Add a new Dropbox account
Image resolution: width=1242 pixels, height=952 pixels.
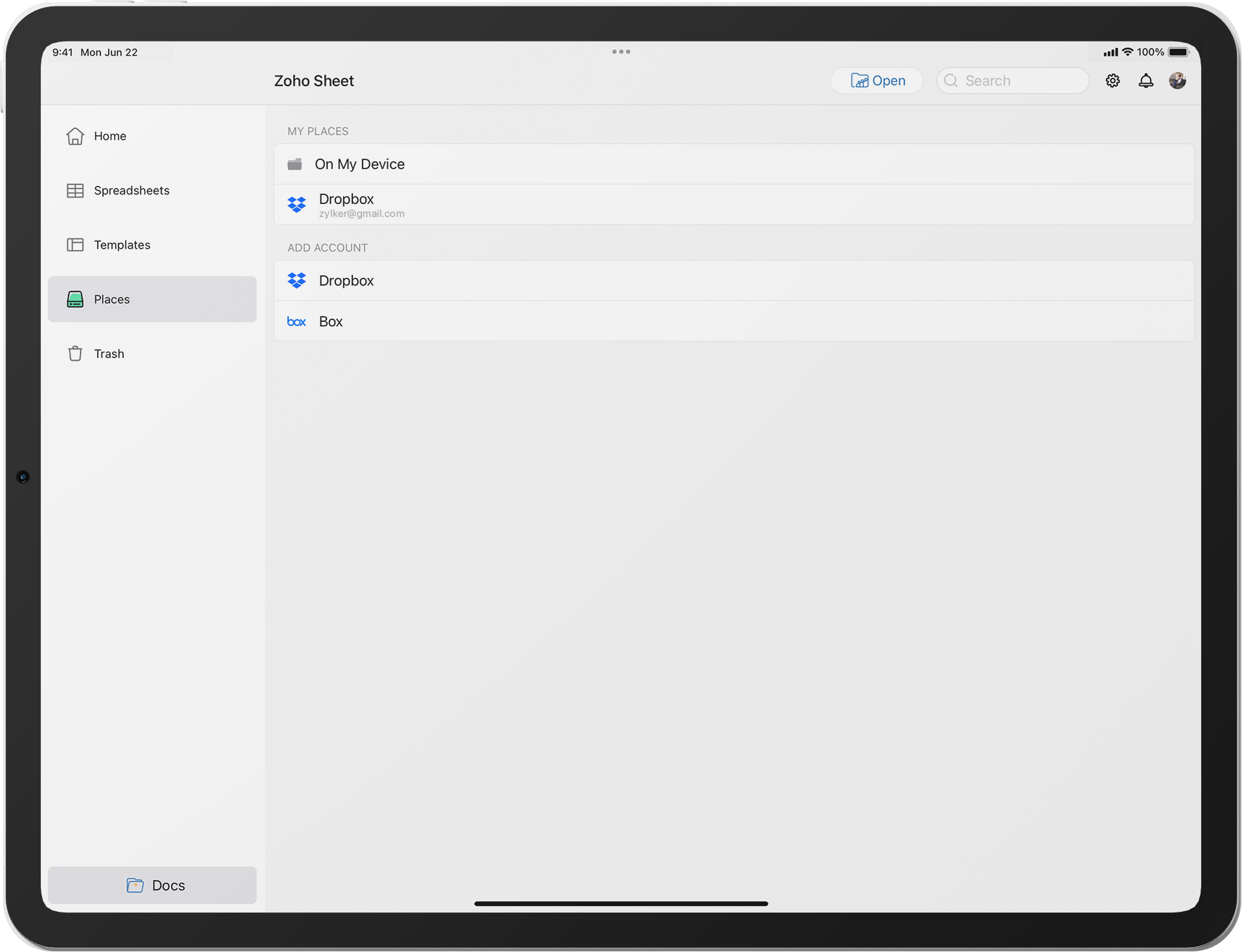click(734, 280)
